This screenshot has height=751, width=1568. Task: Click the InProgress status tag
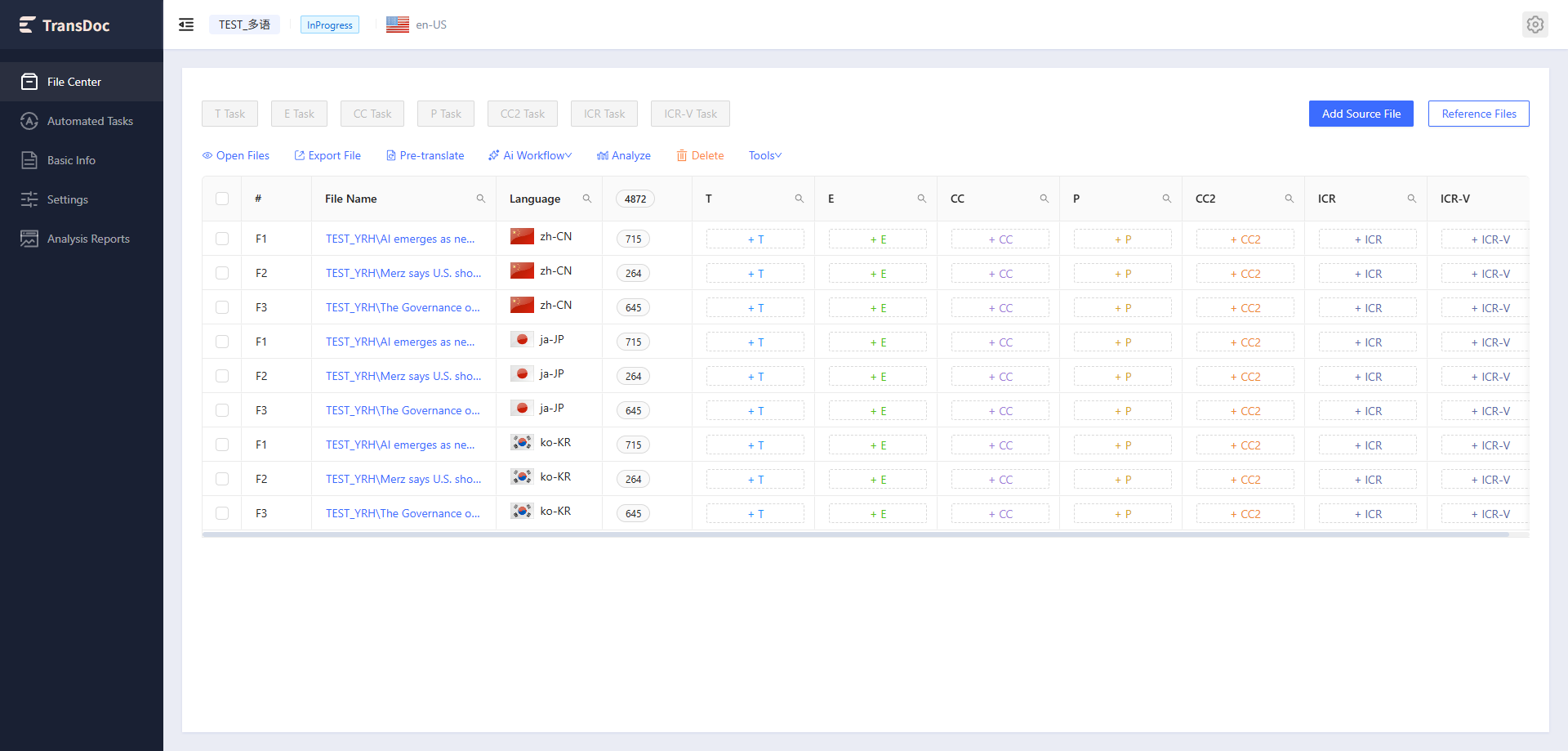coord(330,25)
